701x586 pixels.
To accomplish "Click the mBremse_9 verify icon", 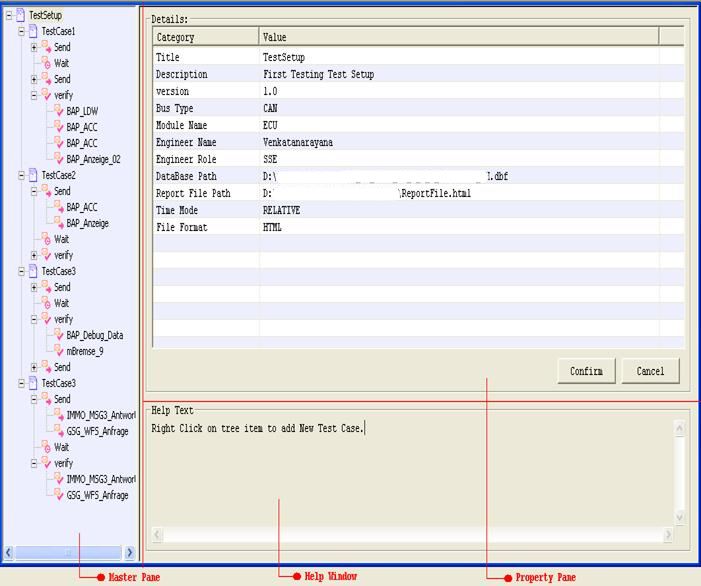I will [x=59, y=351].
